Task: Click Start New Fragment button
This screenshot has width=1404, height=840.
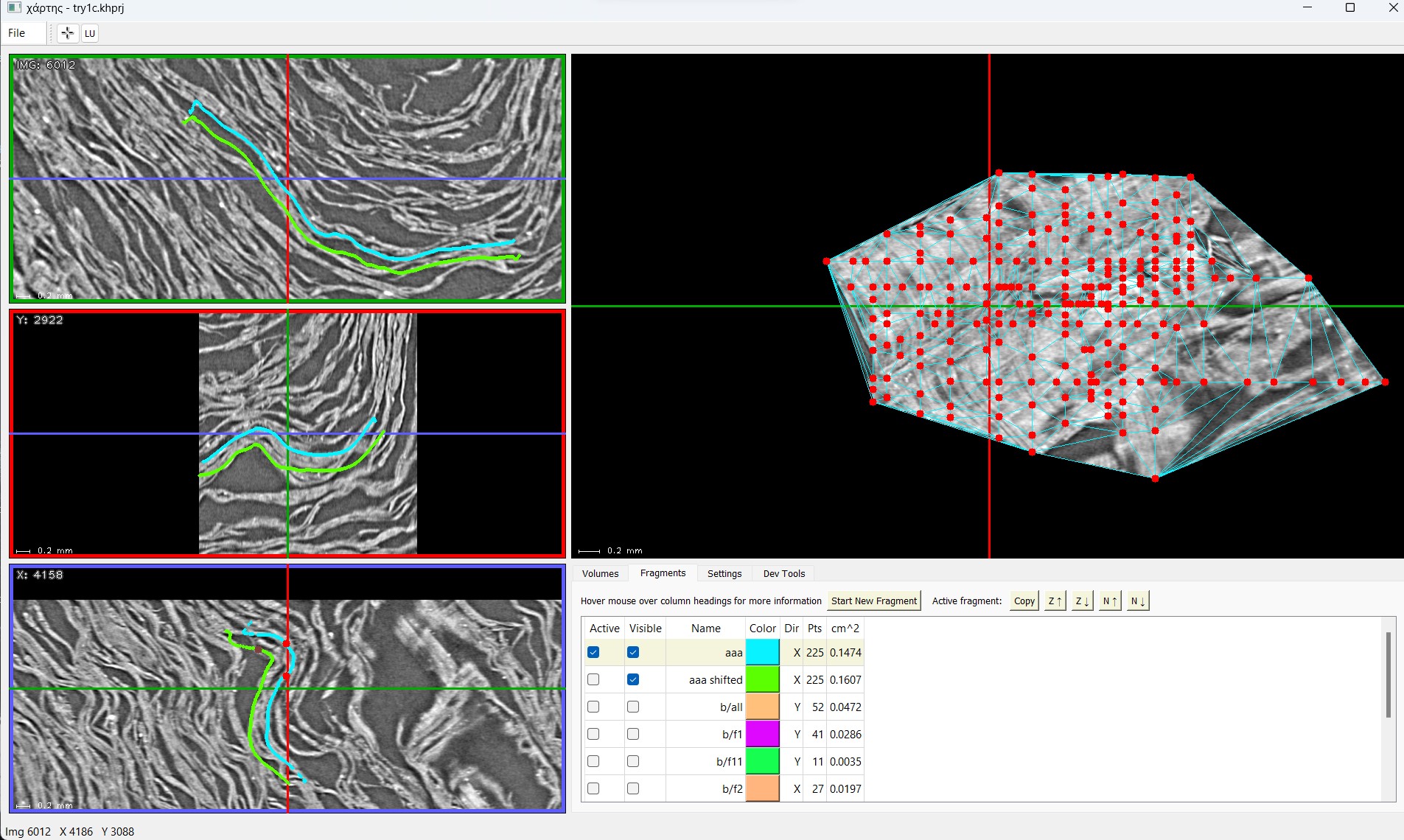Action: click(x=874, y=601)
